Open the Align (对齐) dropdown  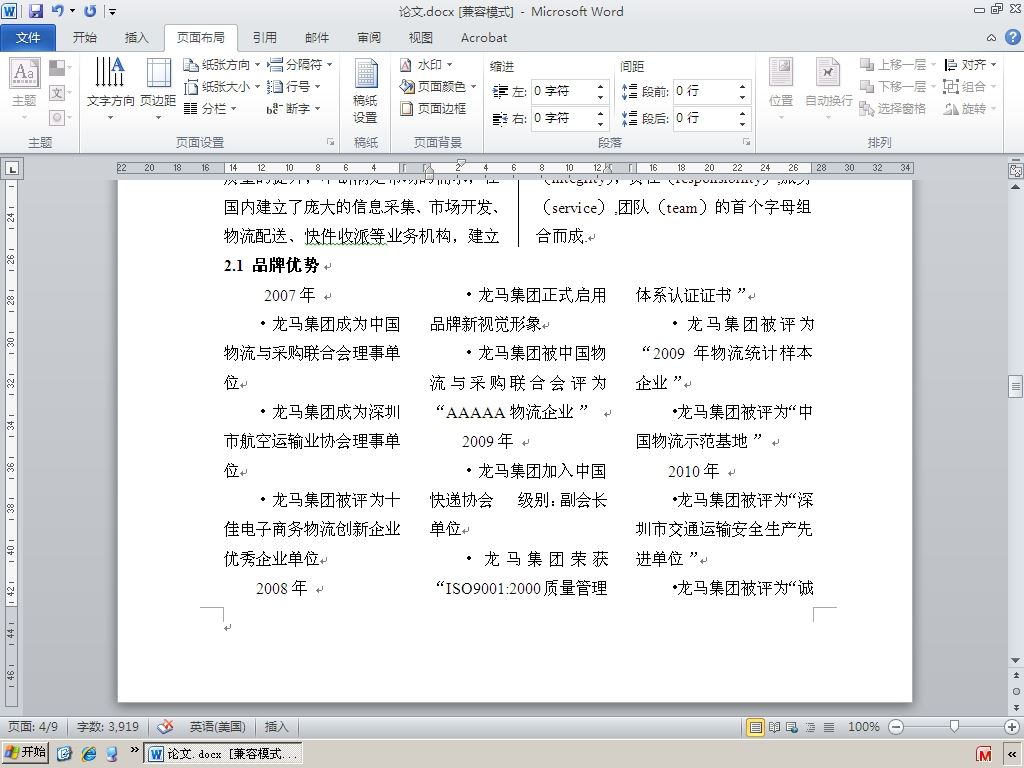click(970, 65)
